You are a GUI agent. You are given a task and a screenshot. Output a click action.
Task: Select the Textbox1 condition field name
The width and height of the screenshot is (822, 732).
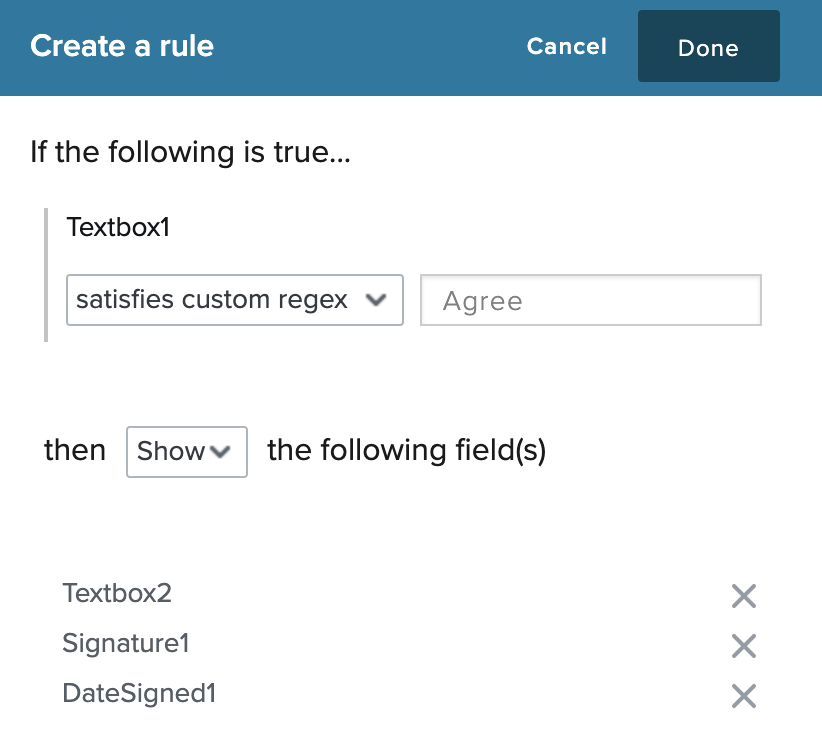[x=118, y=228]
